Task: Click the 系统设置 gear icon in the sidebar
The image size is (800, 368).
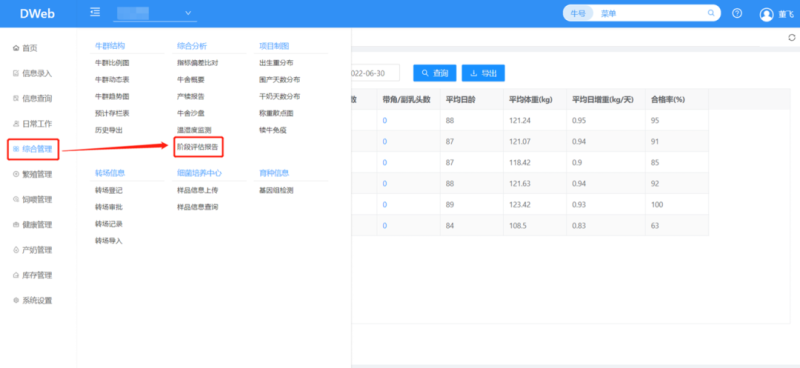Action: (16, 300)
